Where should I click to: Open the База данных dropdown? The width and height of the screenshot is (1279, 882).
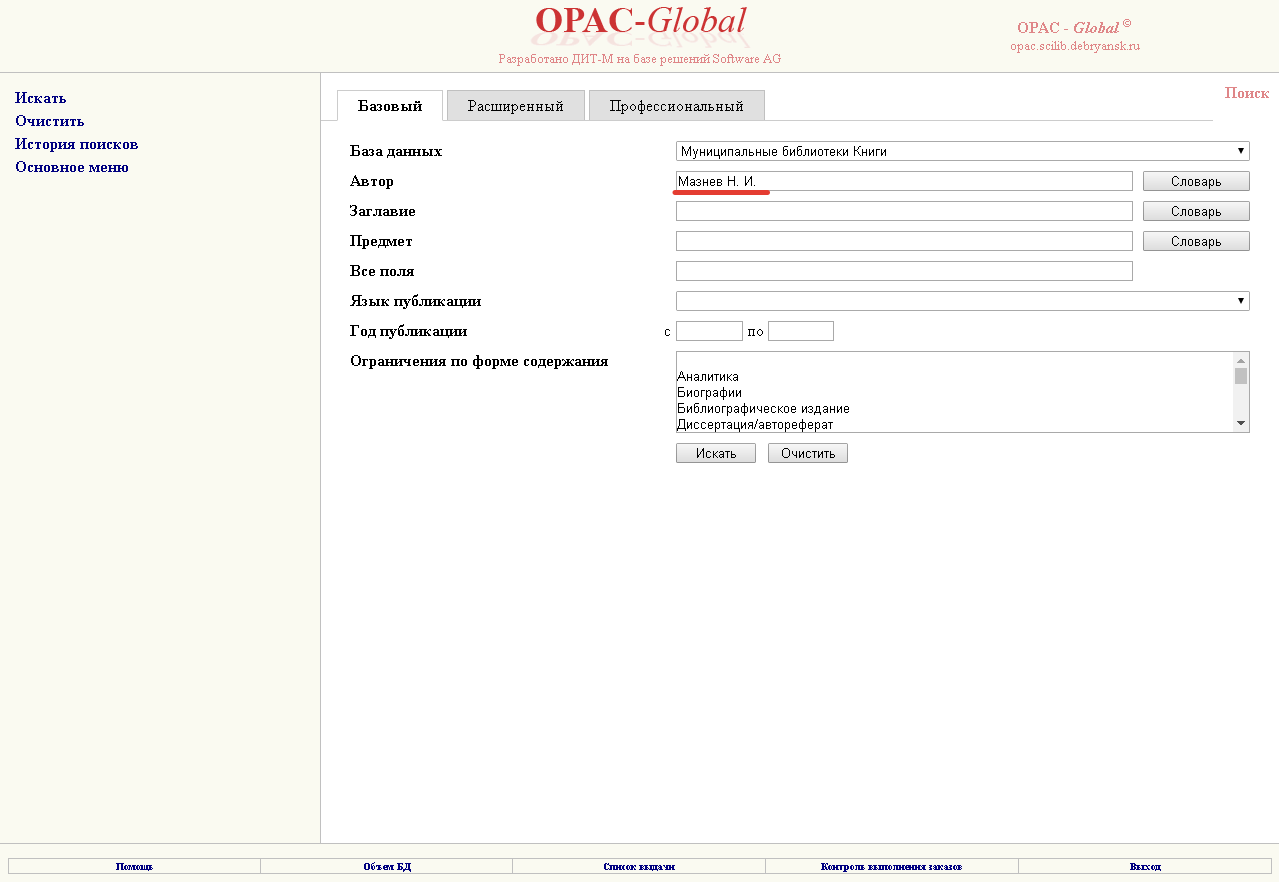point(963,151)
